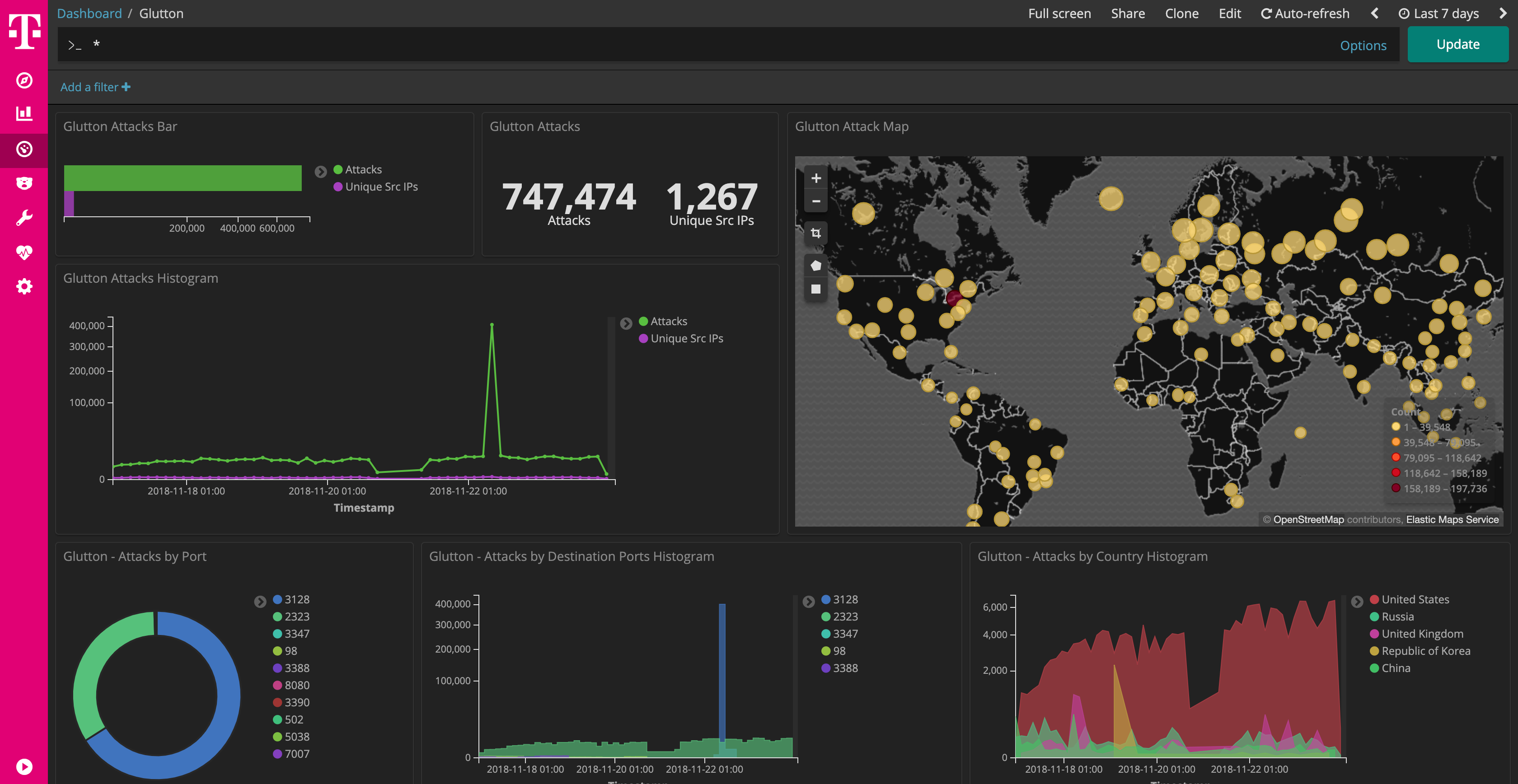The height and width of the screenshot is (784, 1518).
Task: Select Edit in the top menu
Action: point(1230,13)
